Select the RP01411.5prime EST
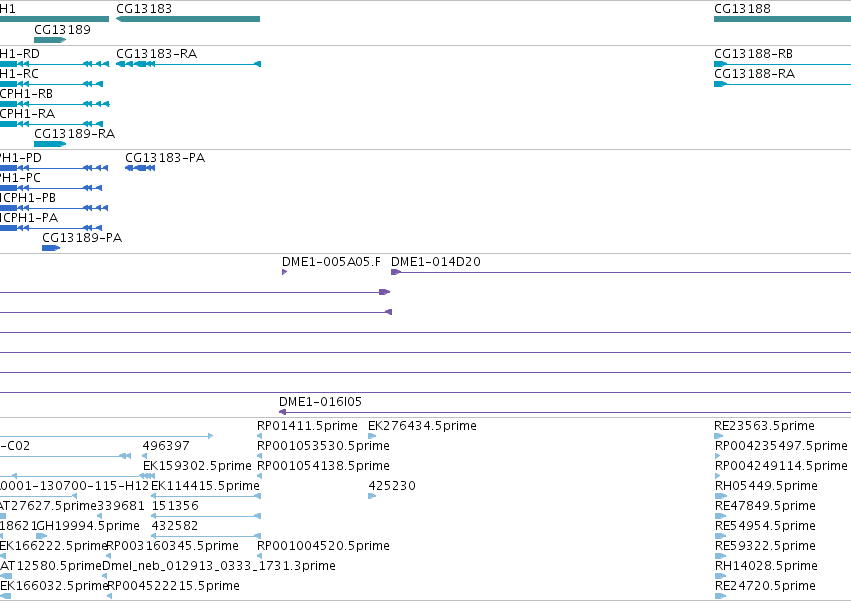851x601 pixels. pos(259,436)
